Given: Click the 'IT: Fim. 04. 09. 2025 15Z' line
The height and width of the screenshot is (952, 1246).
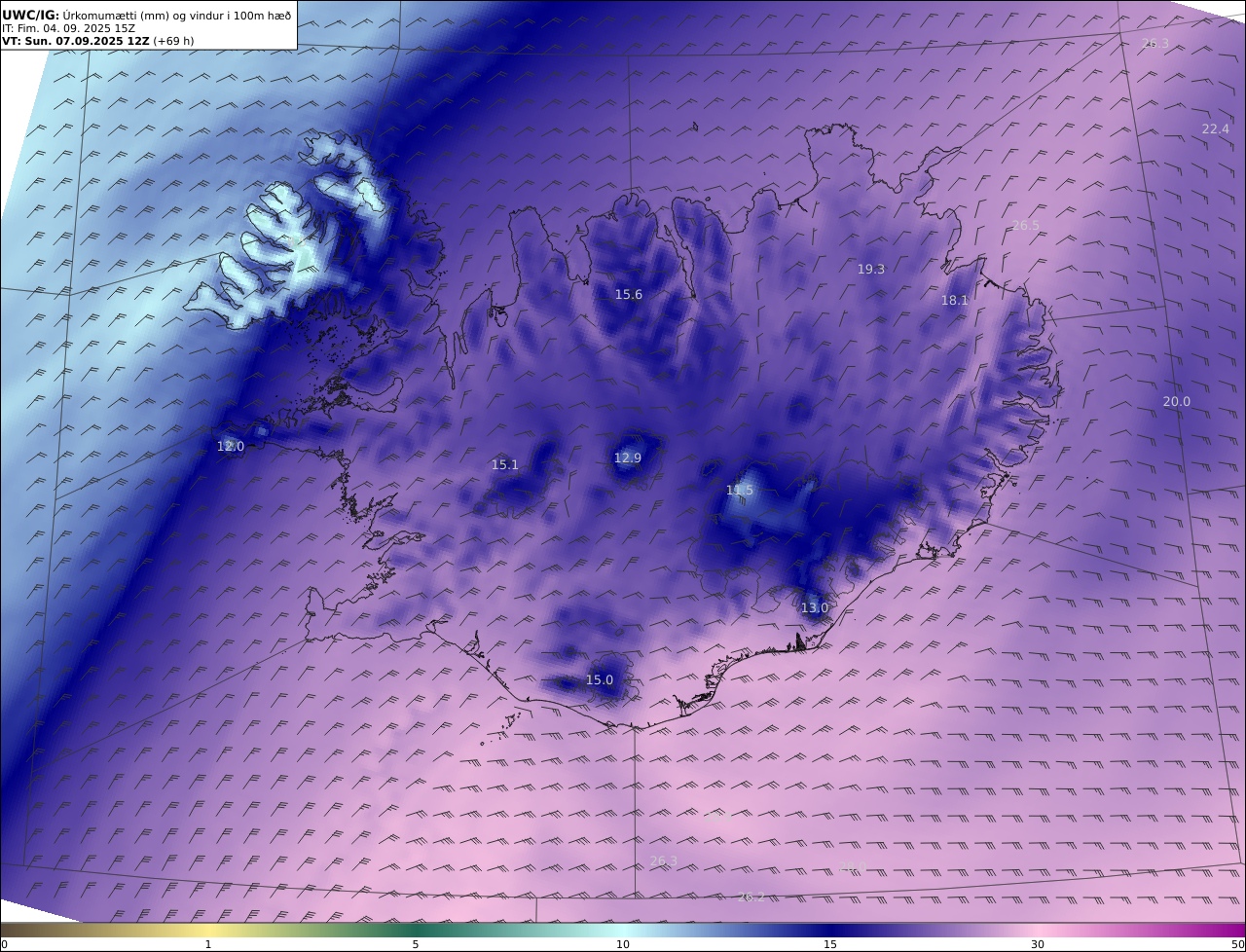Looking at the screenshot, I should tap(67, 28).
